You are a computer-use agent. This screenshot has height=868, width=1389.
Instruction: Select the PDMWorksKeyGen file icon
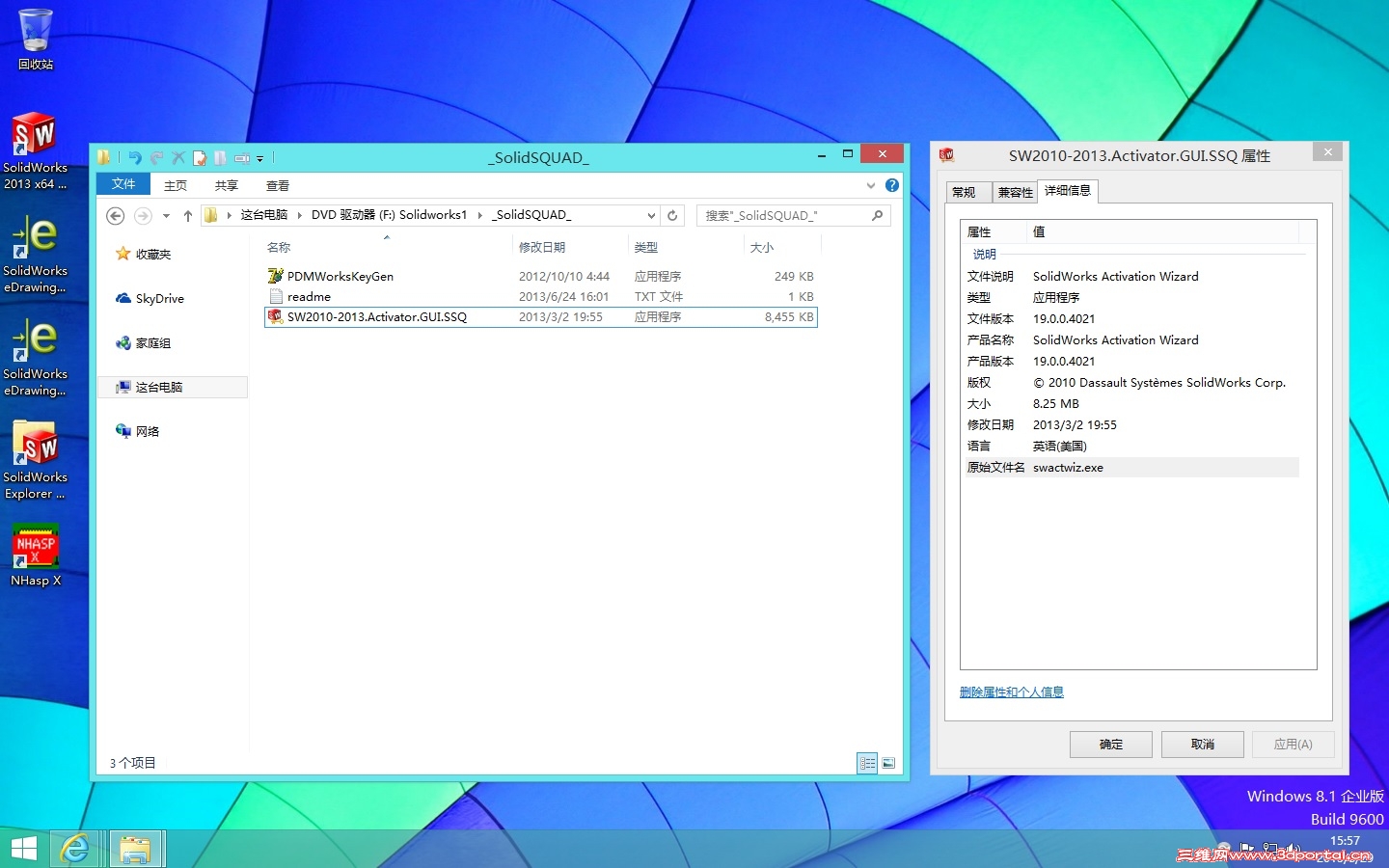(x=275, y=276)
